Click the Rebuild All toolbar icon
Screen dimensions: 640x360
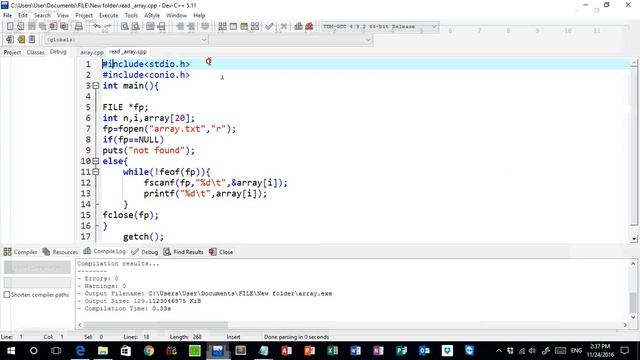pos(255,27)
